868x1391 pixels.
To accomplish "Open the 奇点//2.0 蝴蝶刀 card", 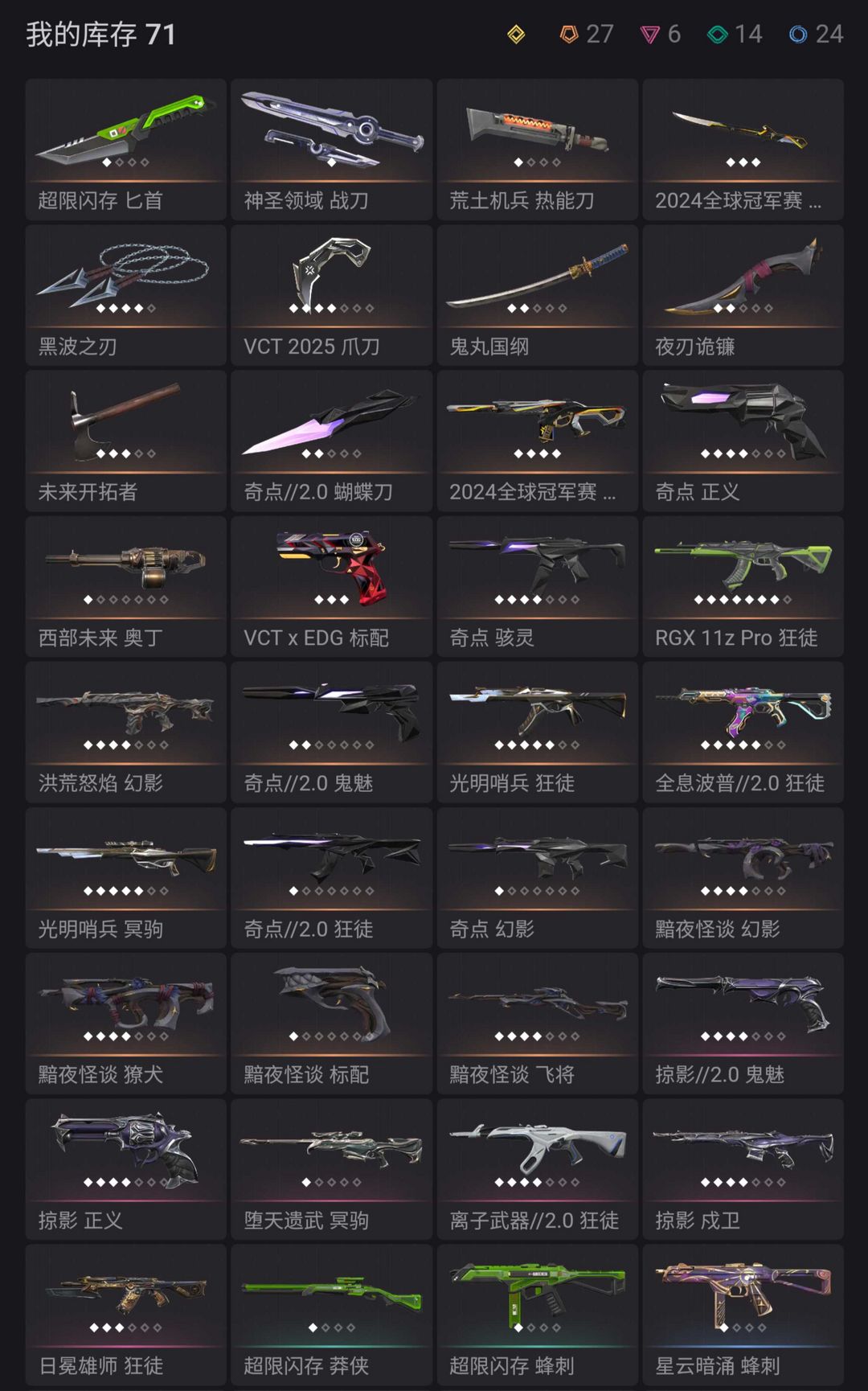I will click(x=332, y=441).
